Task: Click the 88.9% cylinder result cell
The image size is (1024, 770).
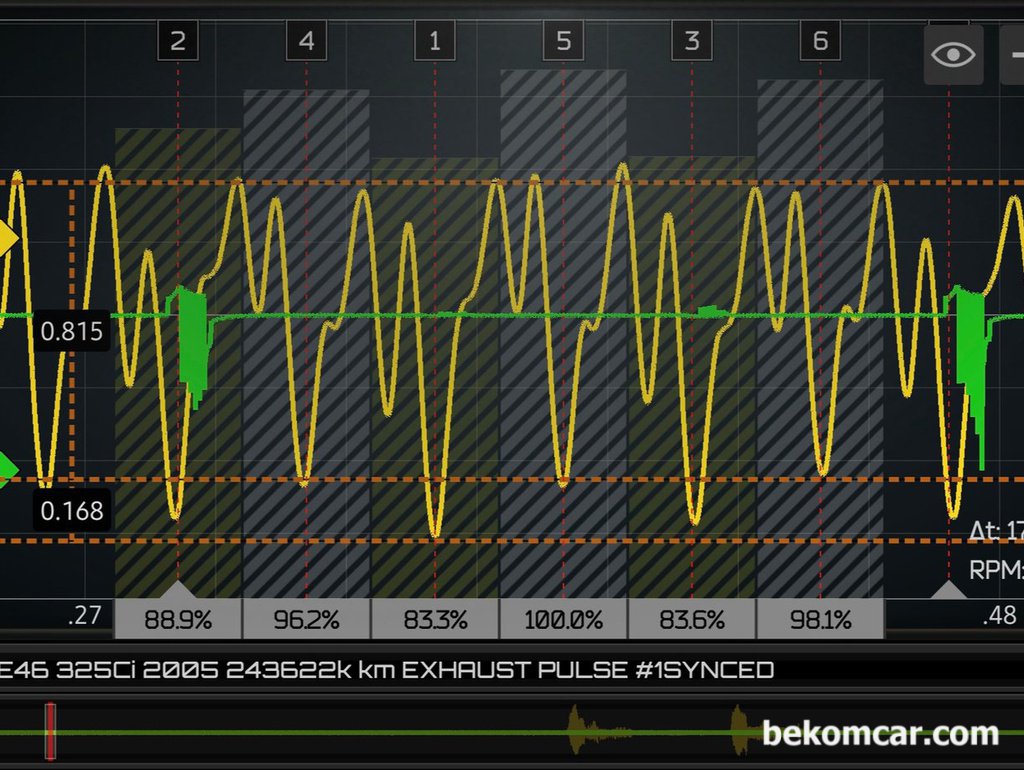Action: [x=178, y=619]
